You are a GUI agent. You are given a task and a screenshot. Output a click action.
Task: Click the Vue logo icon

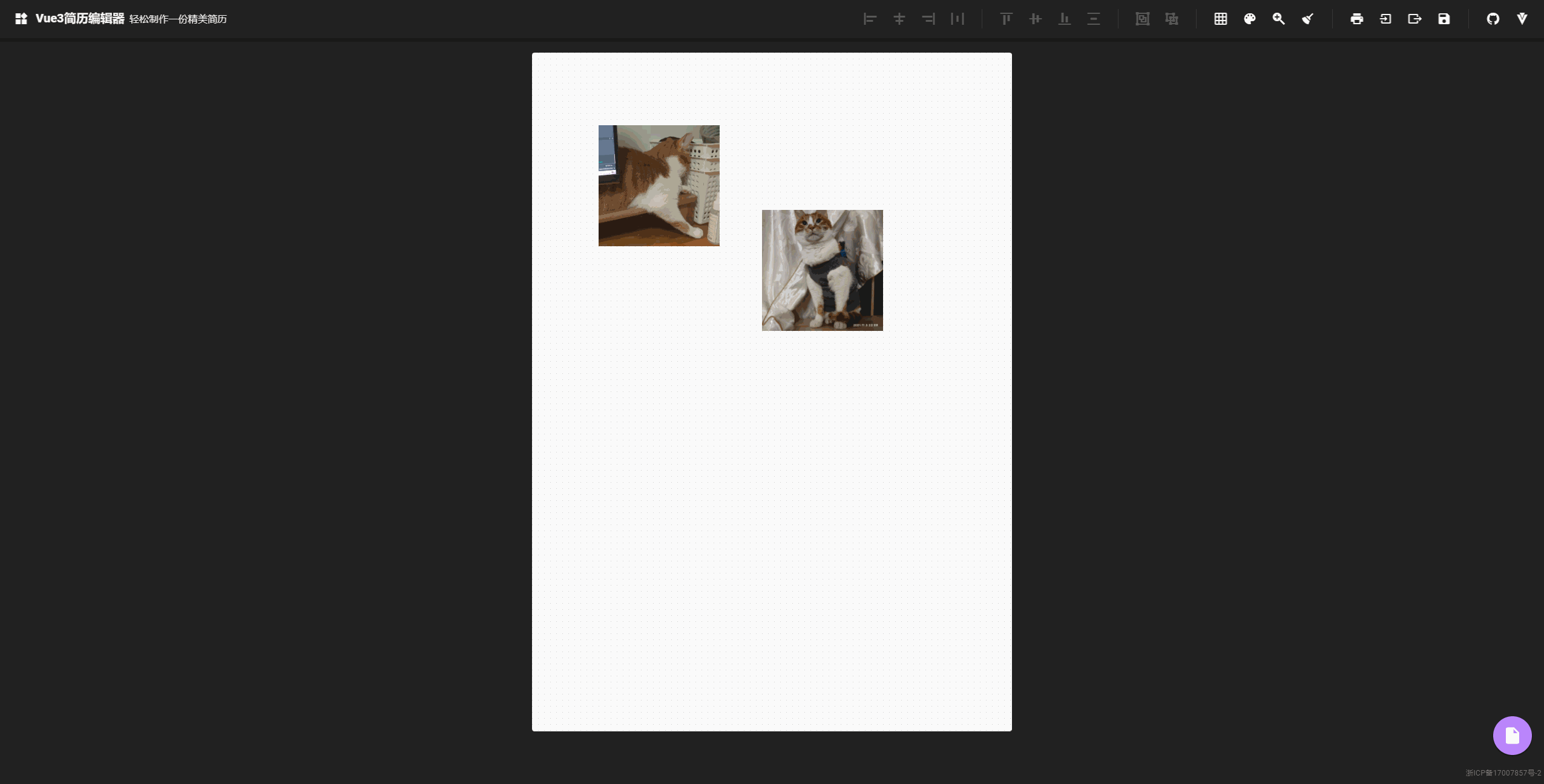(x=1522, y=19)
